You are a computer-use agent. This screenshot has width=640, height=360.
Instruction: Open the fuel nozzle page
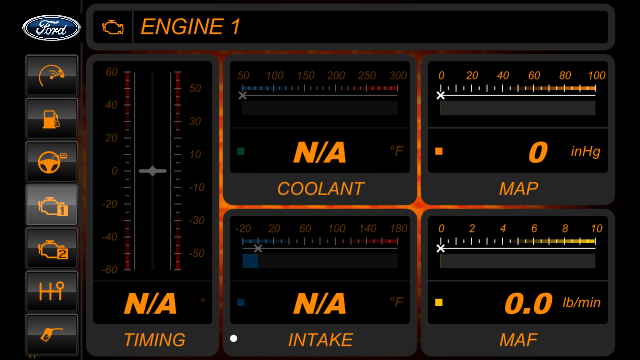pyautogui.click(x=51, y=335)
